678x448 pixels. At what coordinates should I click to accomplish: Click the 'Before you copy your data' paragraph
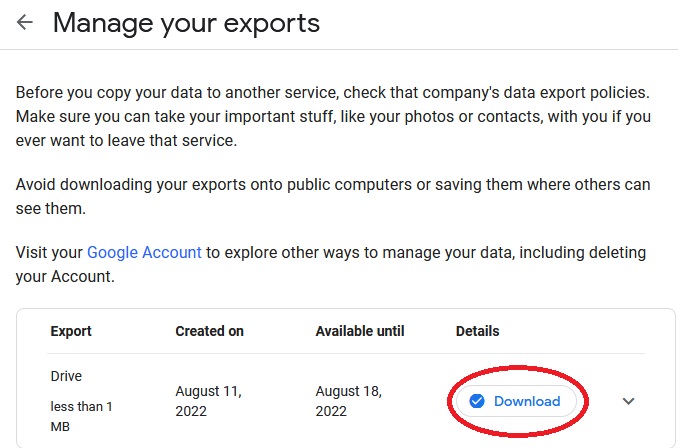333,116
